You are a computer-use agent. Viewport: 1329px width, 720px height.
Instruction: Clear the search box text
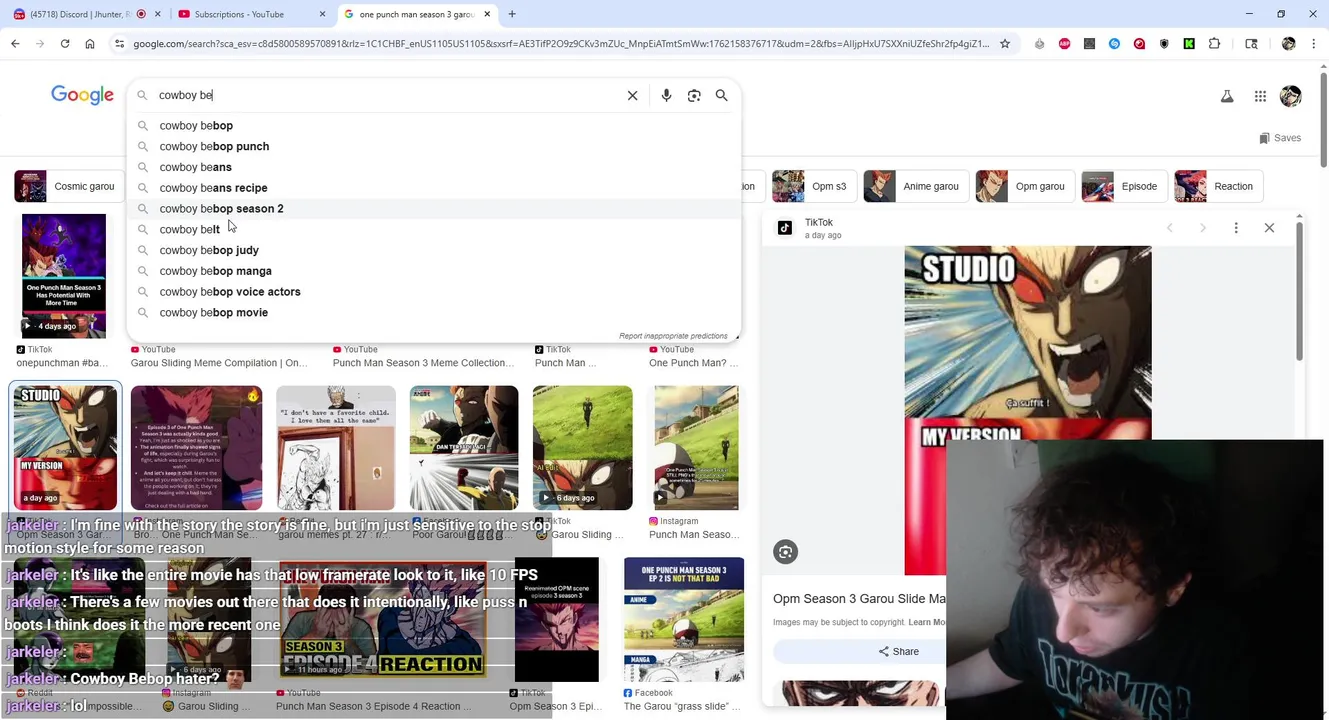632,95
